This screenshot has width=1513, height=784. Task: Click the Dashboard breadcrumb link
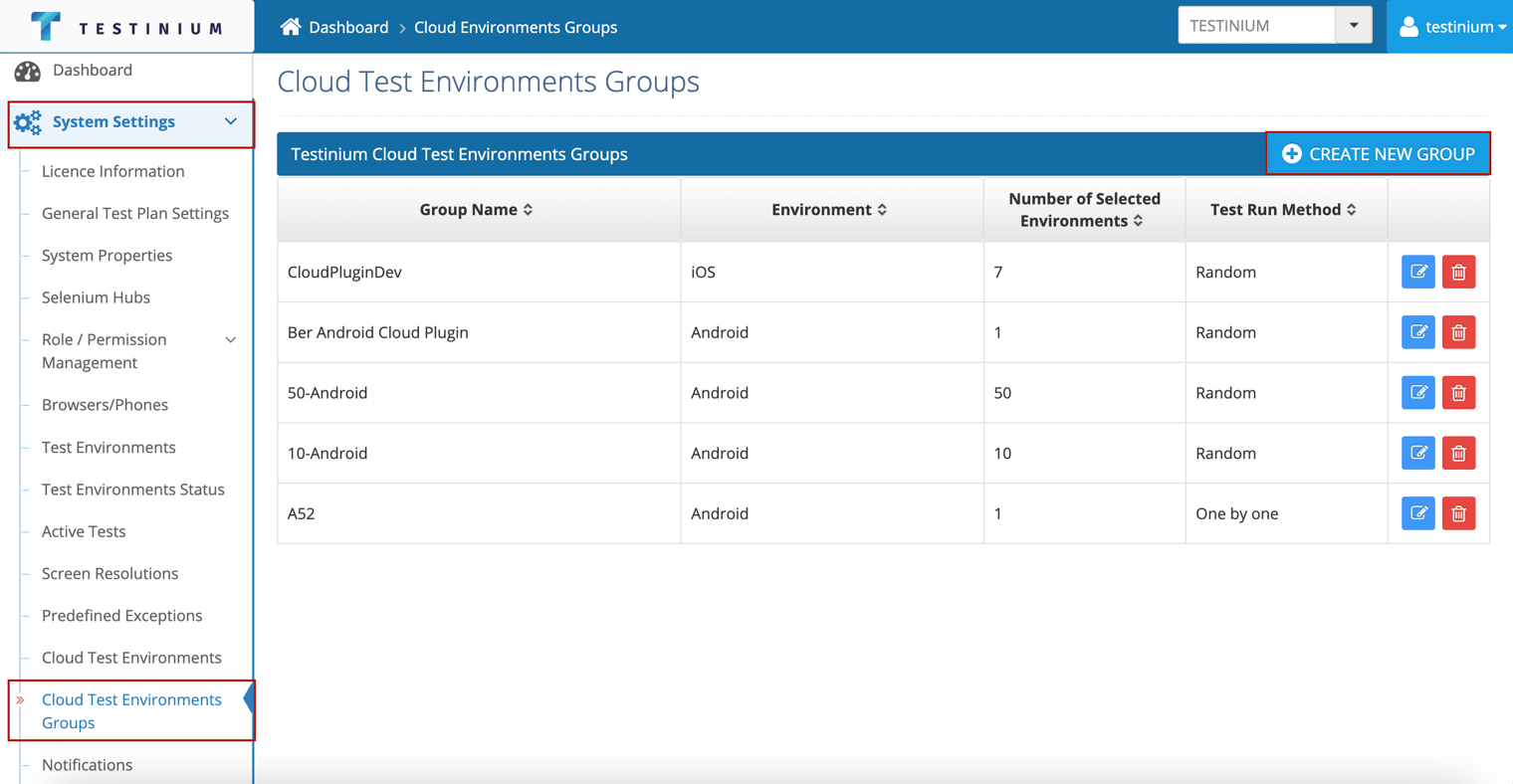point(348,28)
